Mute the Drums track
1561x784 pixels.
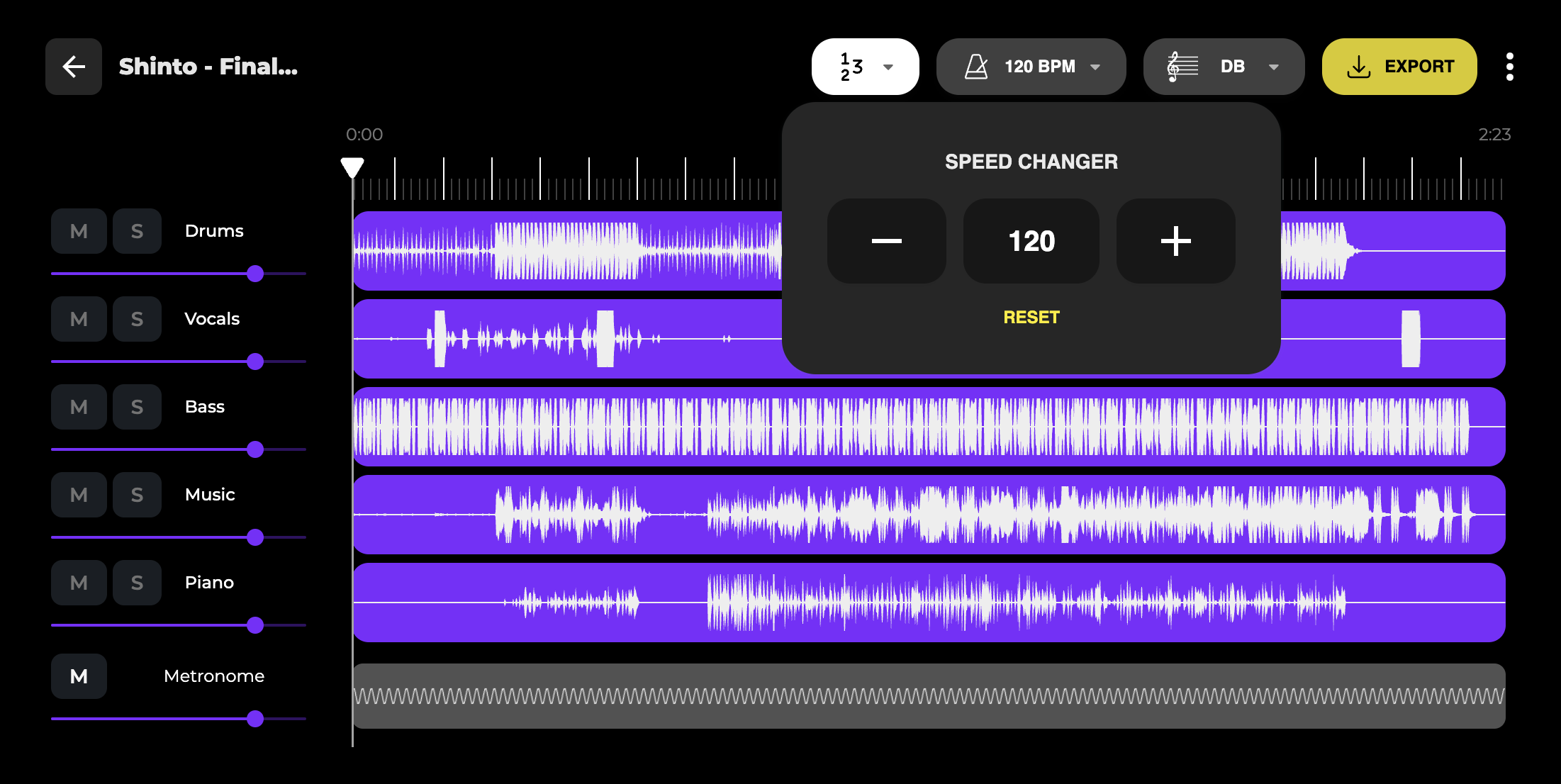(x=79, y=231)
